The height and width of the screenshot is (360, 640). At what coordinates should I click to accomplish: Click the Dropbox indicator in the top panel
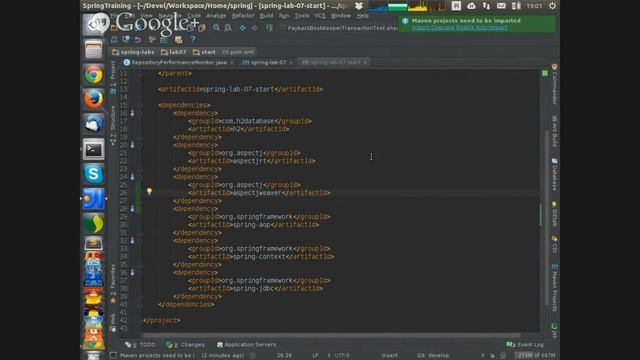pyautogui.click(x=359, y=6)
